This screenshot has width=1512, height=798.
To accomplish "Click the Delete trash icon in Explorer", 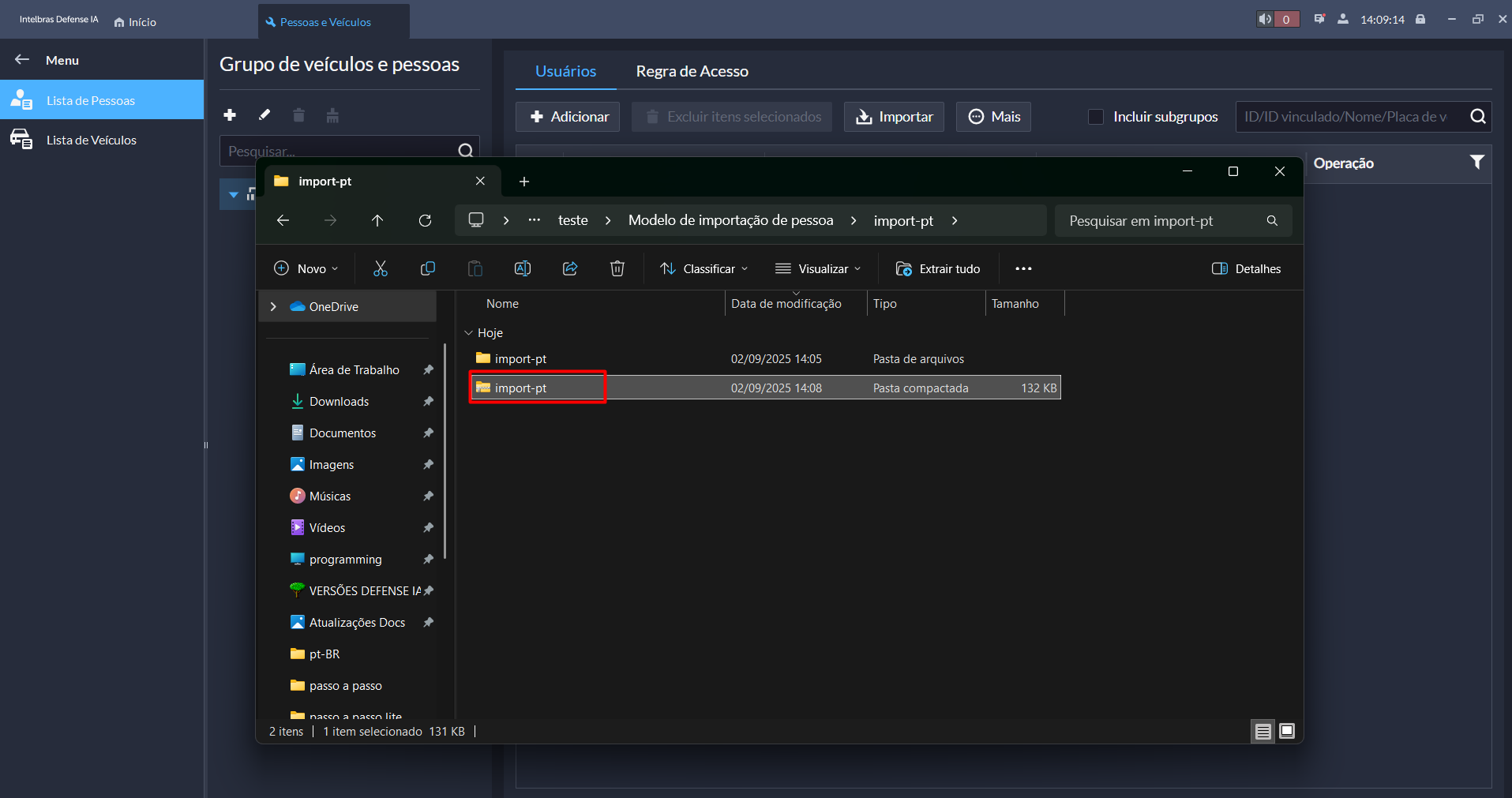I will pyautogui.click(x=617, y=268).
